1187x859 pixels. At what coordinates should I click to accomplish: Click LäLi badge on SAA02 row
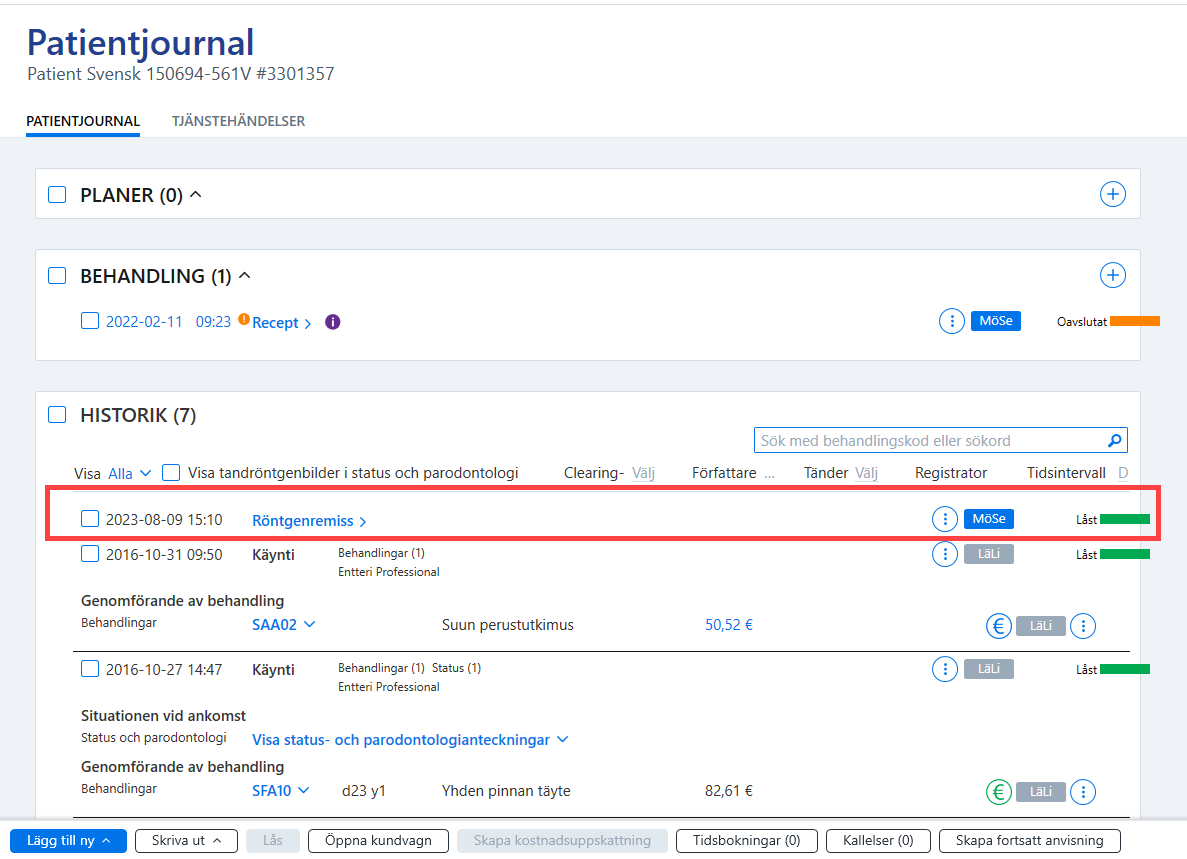pyautogui.click(x=1041, y=626)
